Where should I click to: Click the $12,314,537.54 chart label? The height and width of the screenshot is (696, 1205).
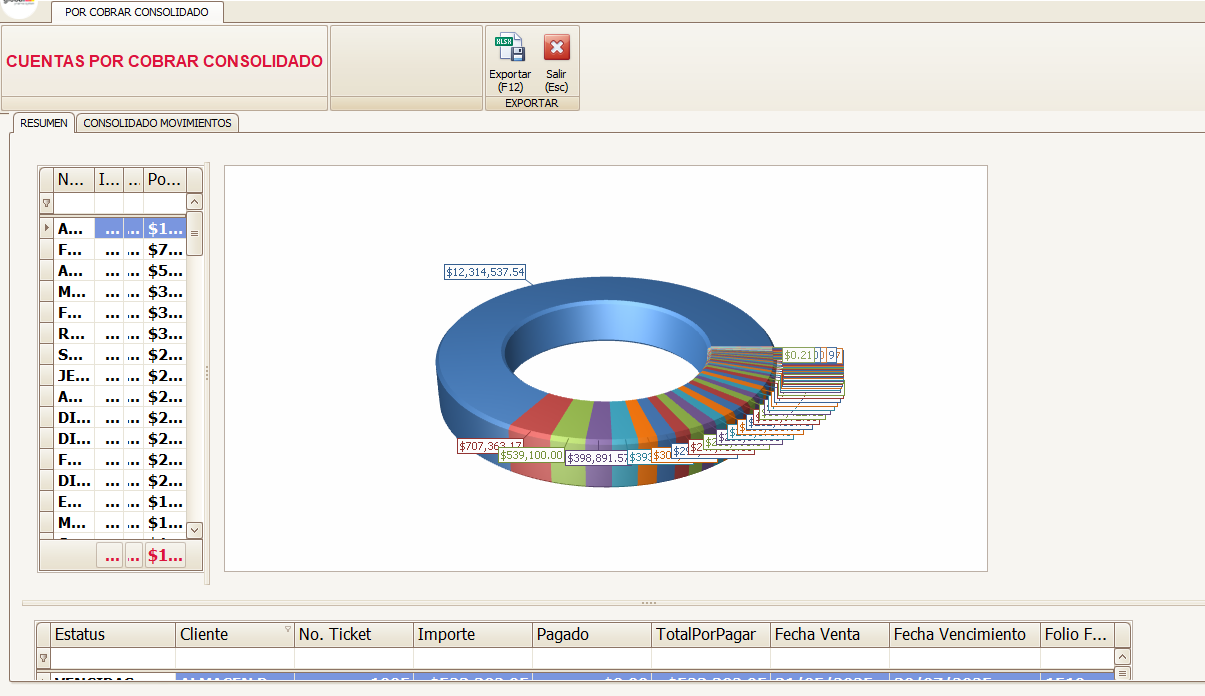[485, 272]
